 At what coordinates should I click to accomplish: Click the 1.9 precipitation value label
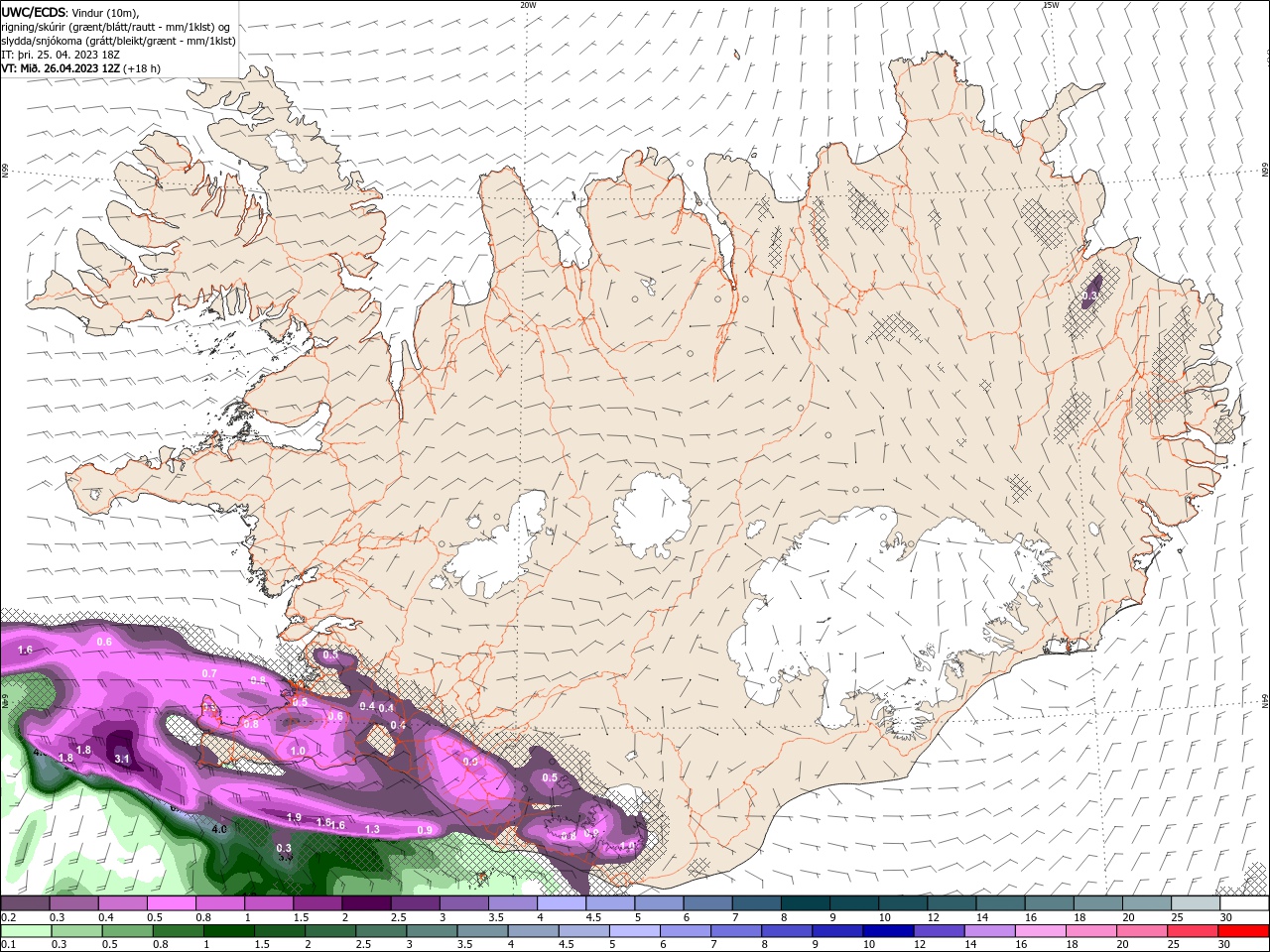click(294, 817)
